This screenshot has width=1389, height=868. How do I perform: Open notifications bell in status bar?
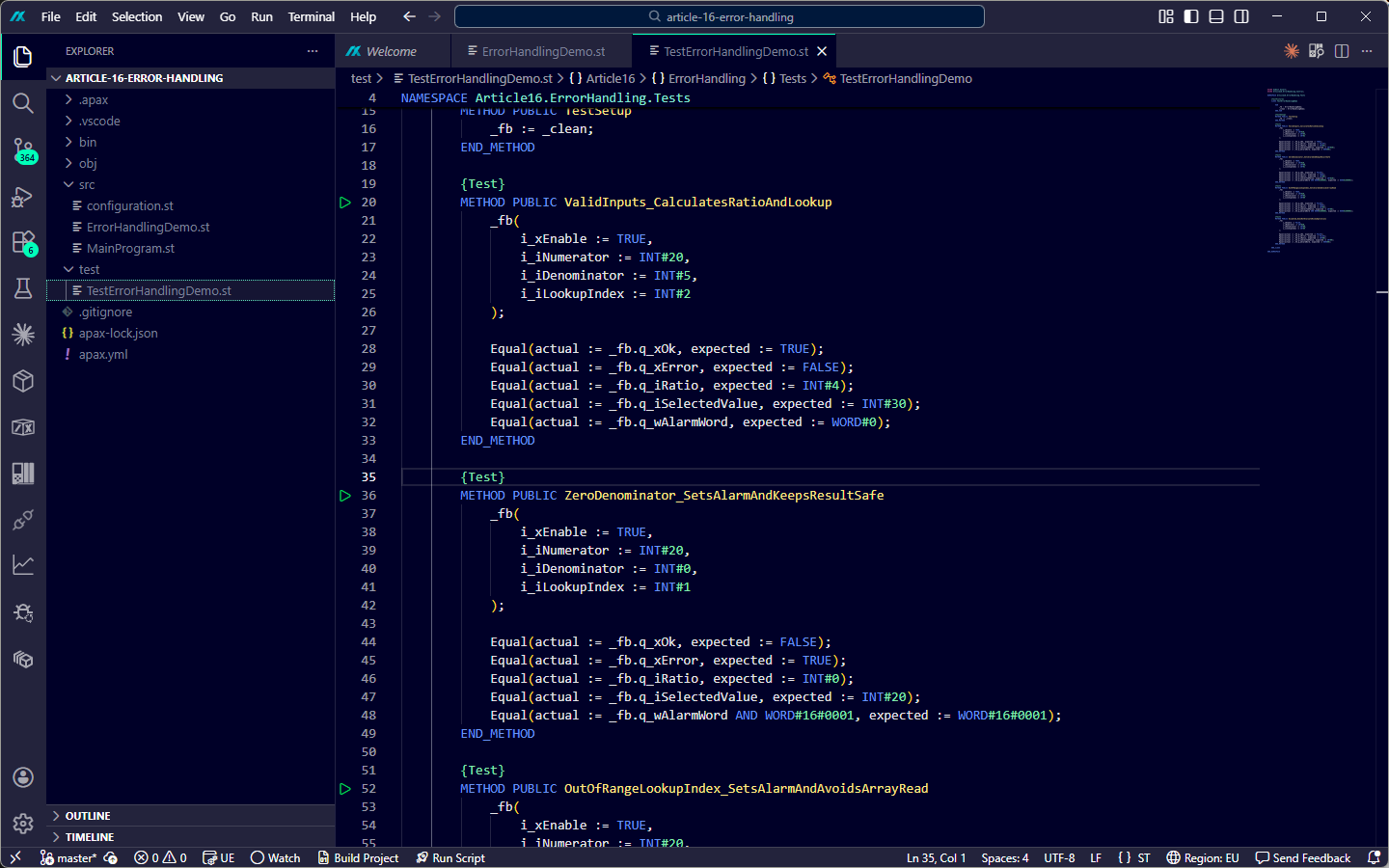pos(1374,857)
